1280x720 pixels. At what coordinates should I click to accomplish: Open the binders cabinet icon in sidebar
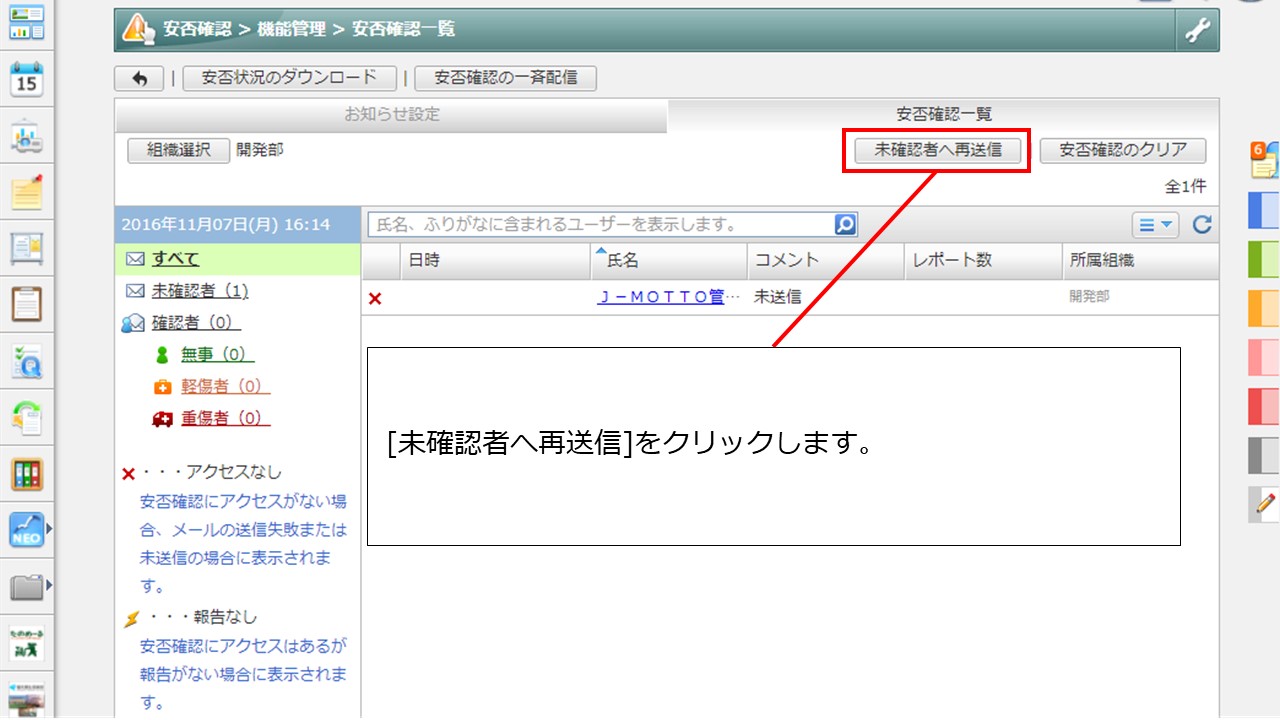pyautogui.click(x=27, y=473)
